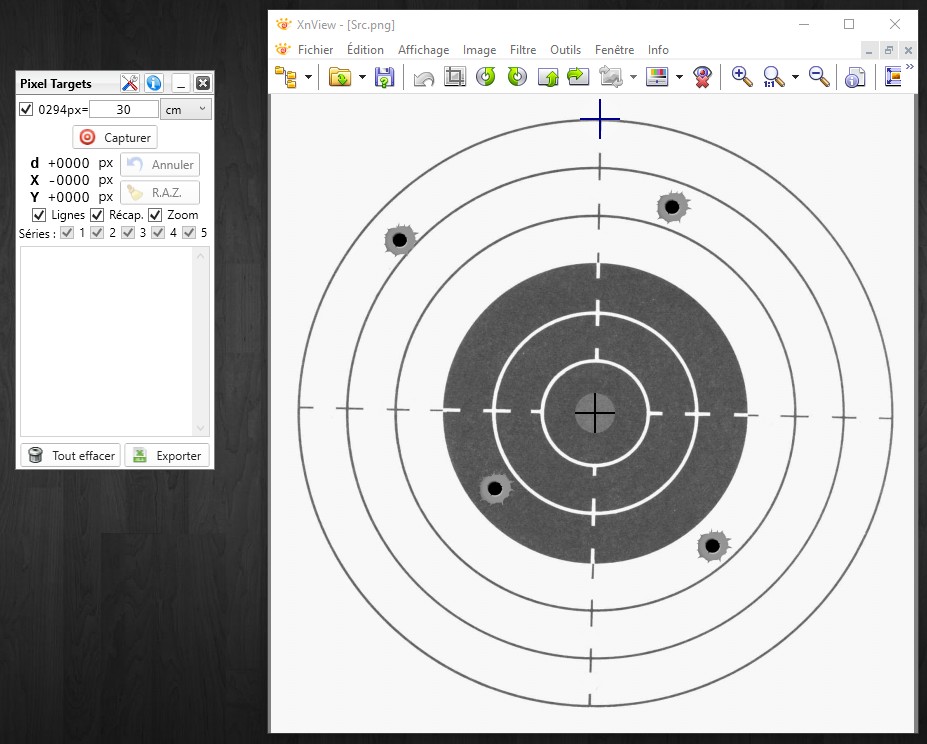Expand the open folder dropdown arrow
Image resolution: width=927 pixels, height=744 pixels.
pos(362,77)
